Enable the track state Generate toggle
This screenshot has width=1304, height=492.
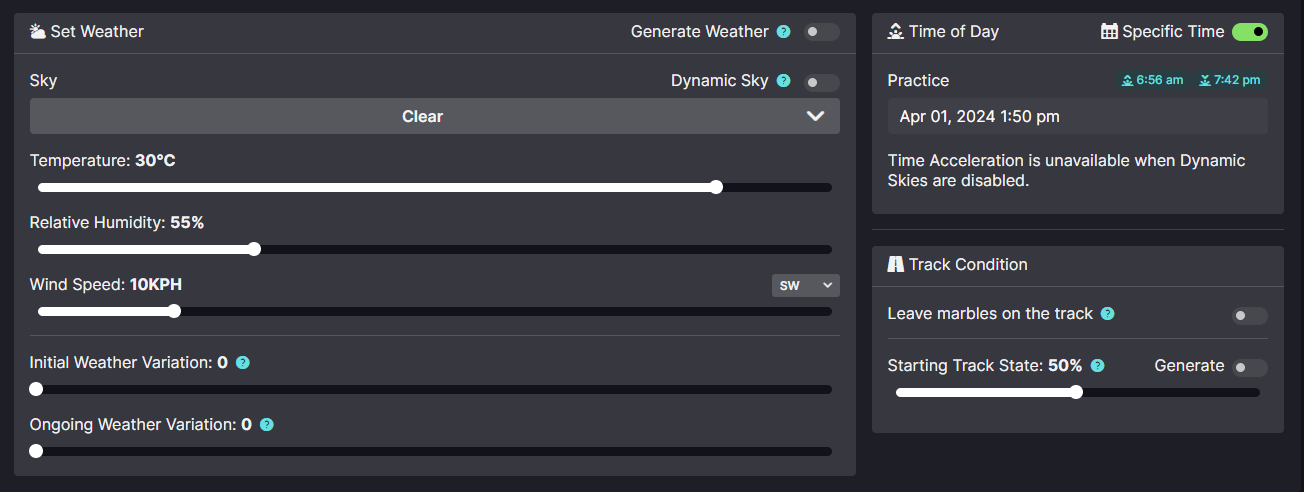pyautogui.click(x=1250, y=367)
